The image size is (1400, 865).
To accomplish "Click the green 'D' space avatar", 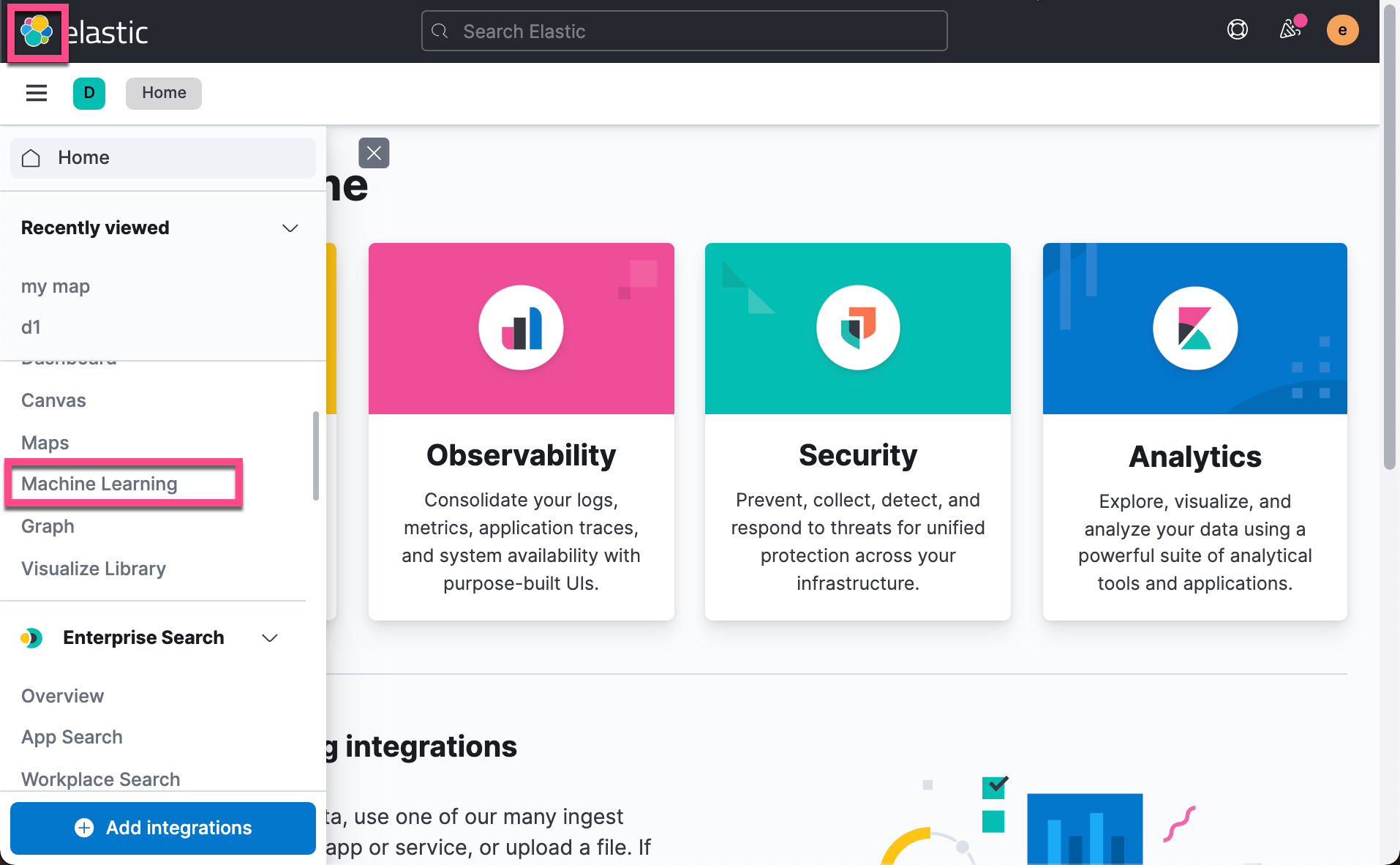I will [x=89, y=93].
